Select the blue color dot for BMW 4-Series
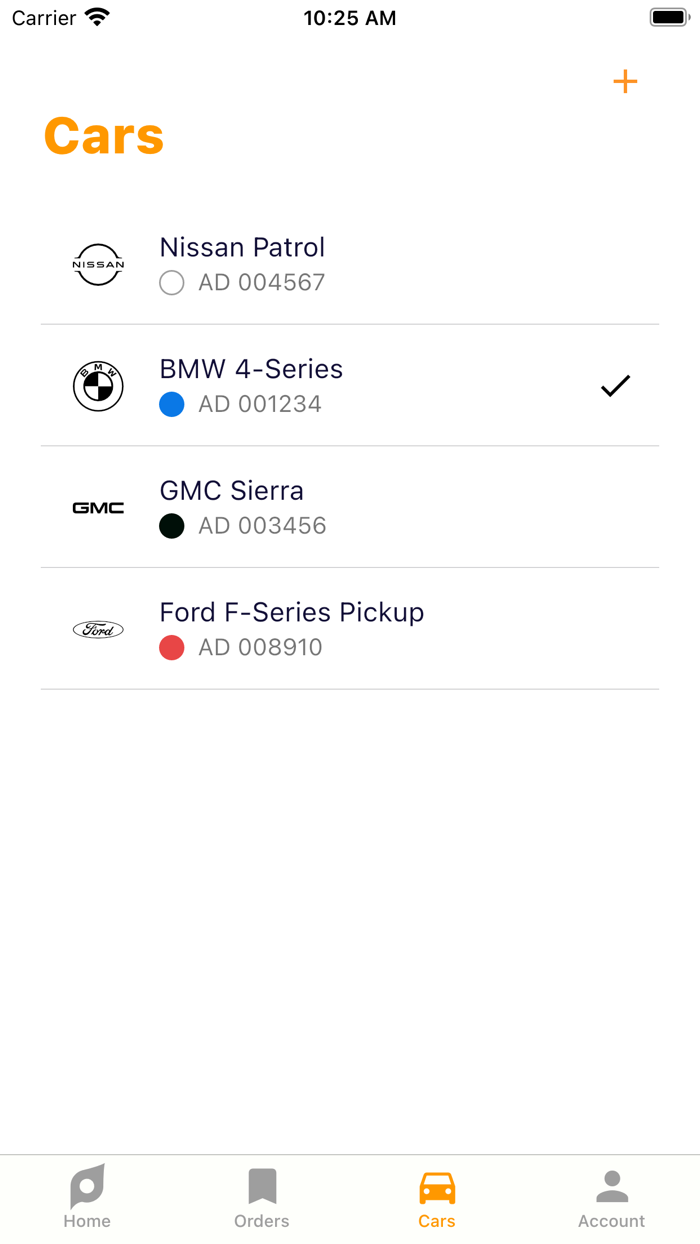The height and width of the screenshot is (1244, 700). click(171, 404)
